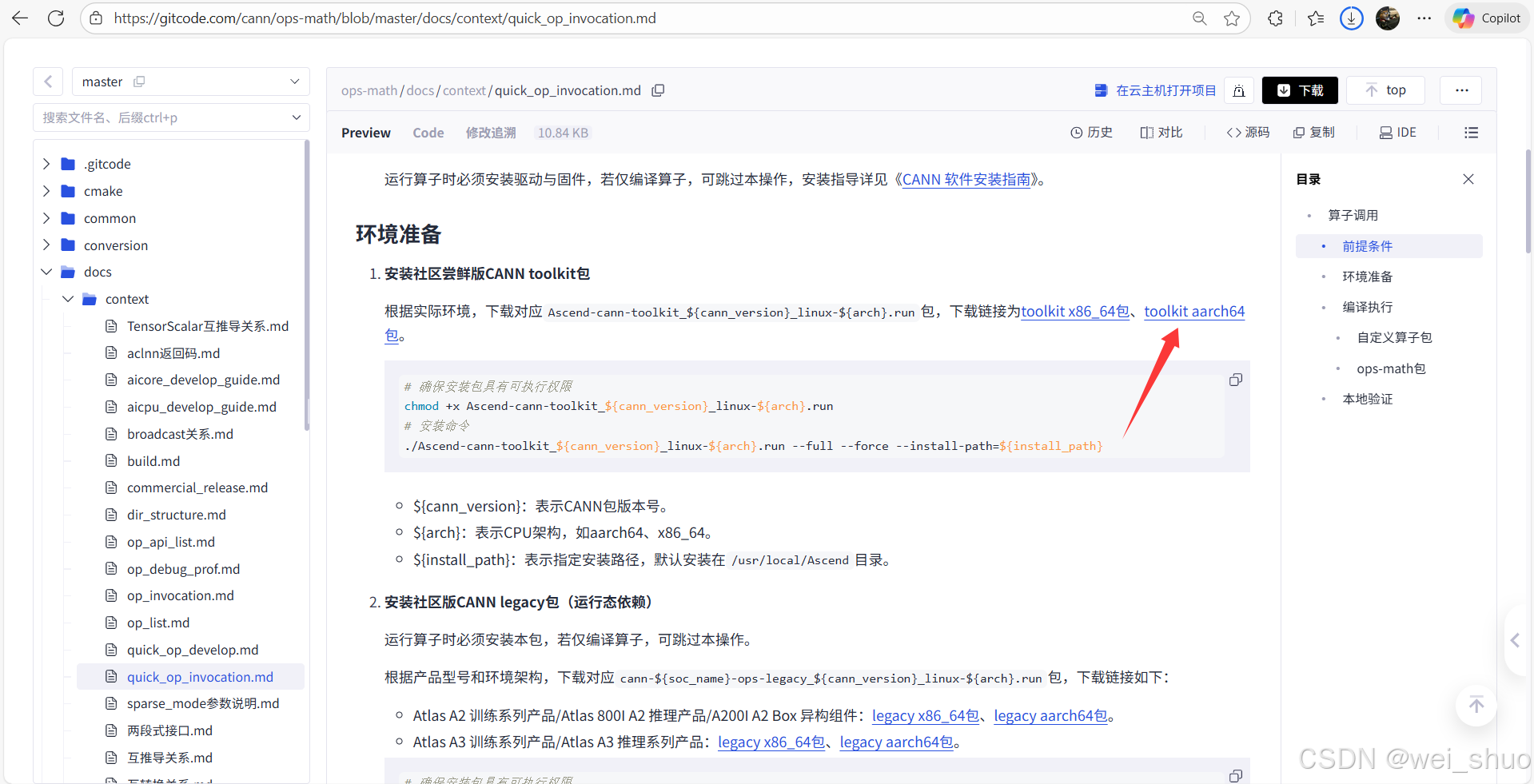
Task: Copy the toolkit install code block
Action: [x=1235, y=380]
